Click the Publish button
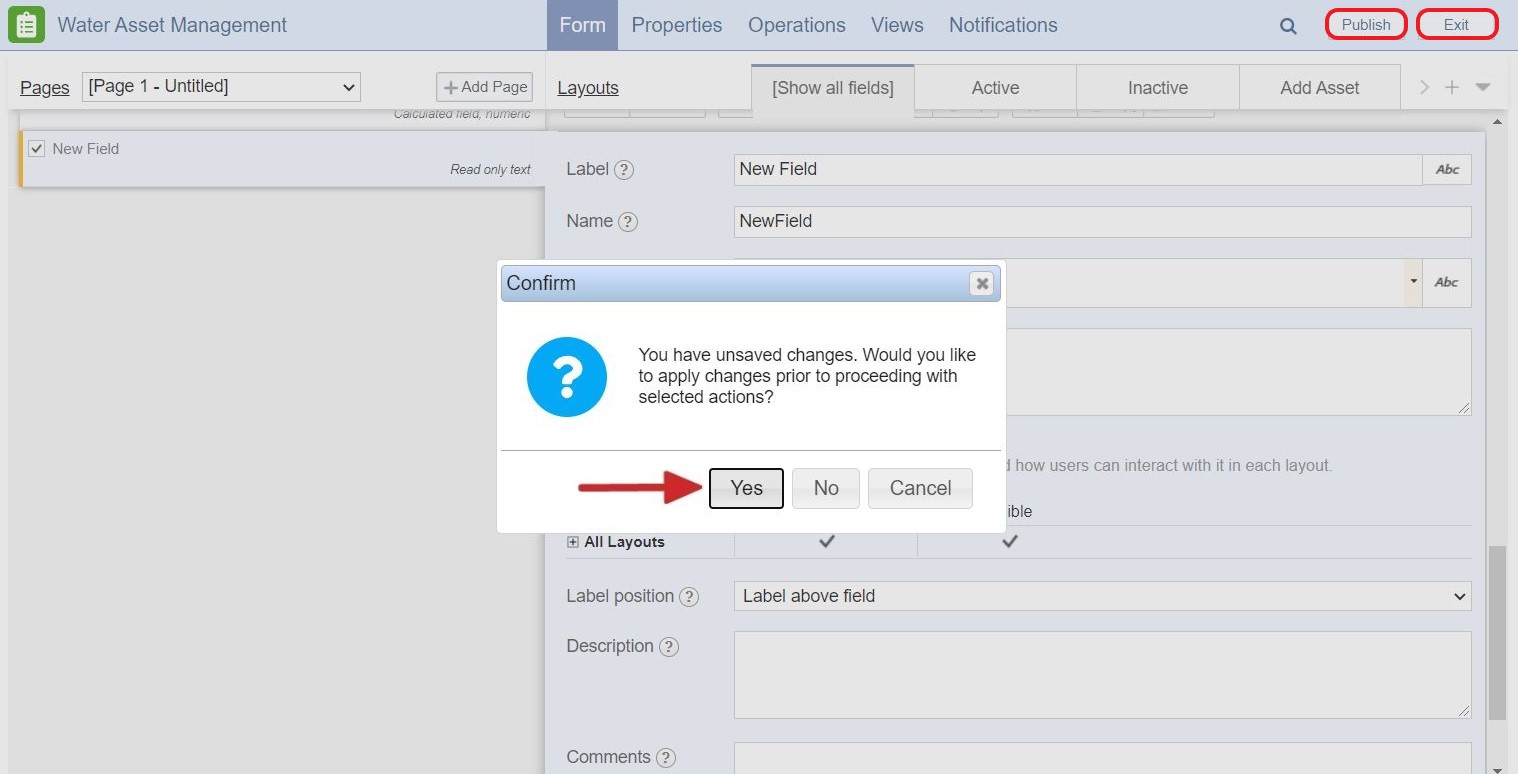The image size is (1518, 774). [1365, 25]
